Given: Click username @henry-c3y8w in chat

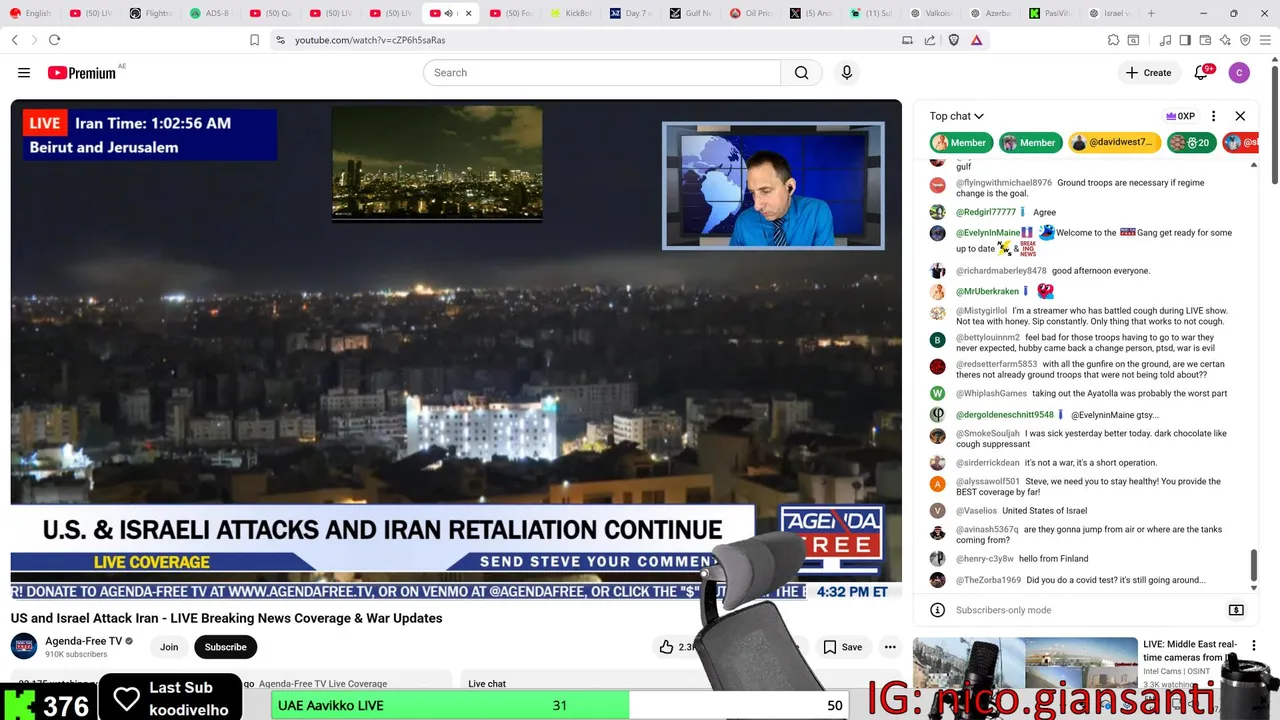Looking at the screenshot, I should [x=985, y=559].
